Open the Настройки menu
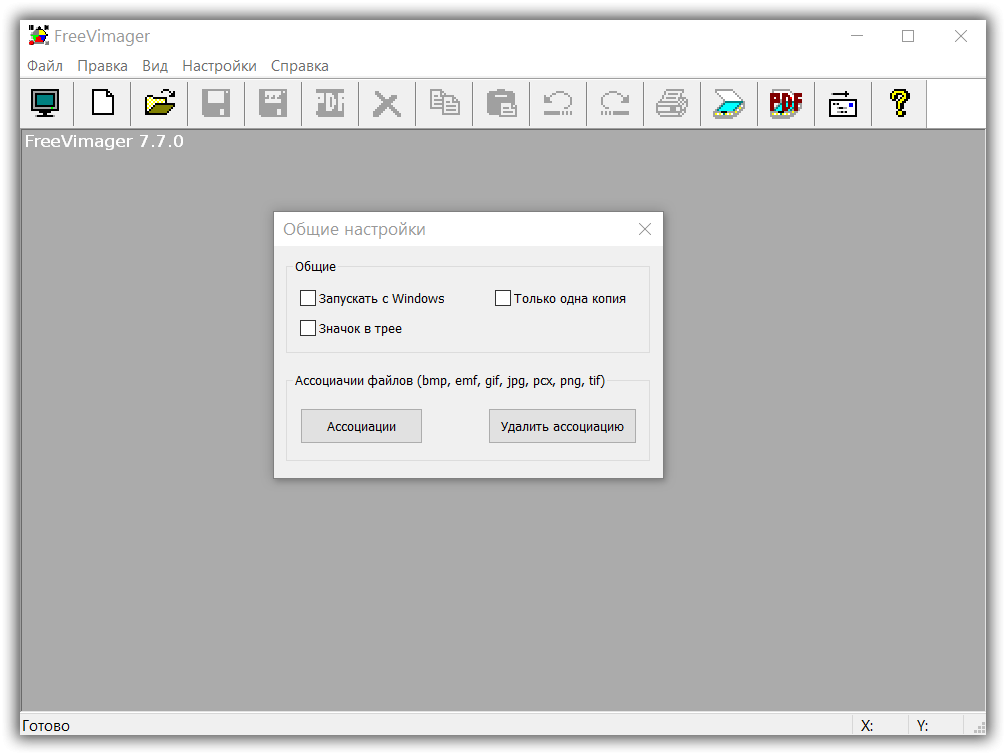1006x755 pixels. tap(219, 66)
